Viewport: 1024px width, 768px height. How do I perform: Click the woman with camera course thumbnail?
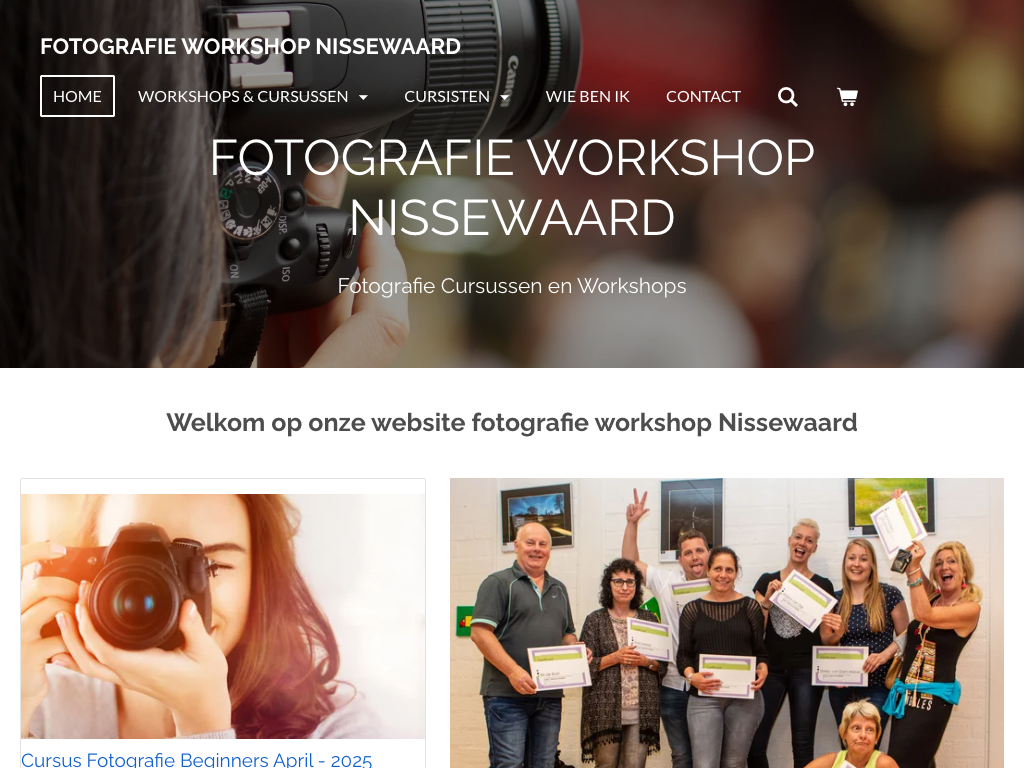[x=223, y=616]
